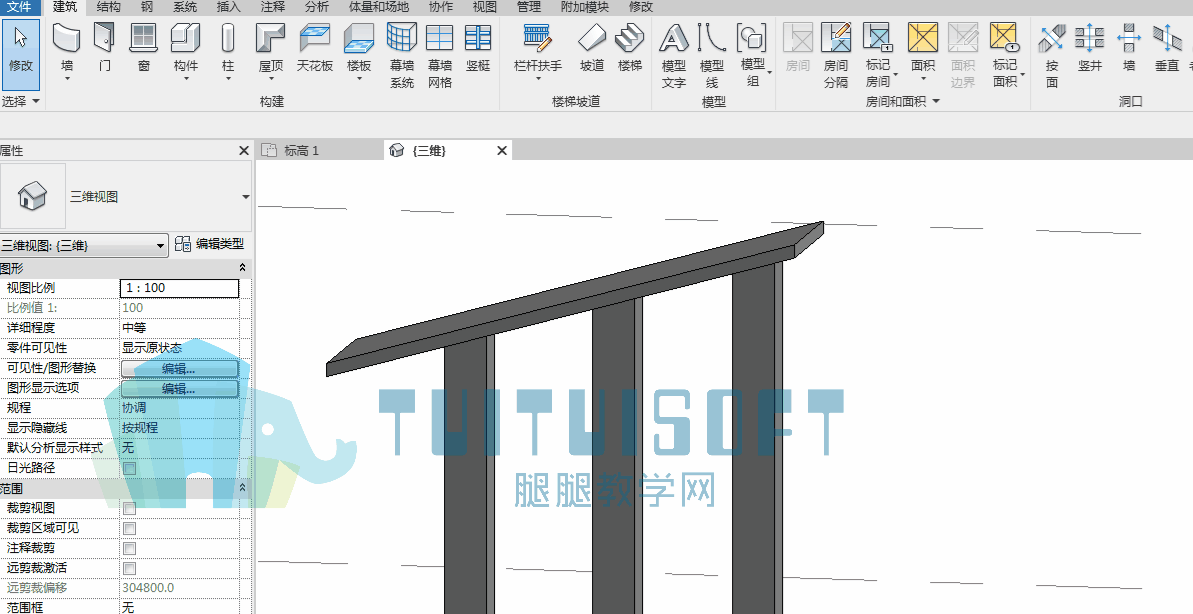
Task: Switch to the 插入 ribbon tab
Action: click(x=228, y=7)
